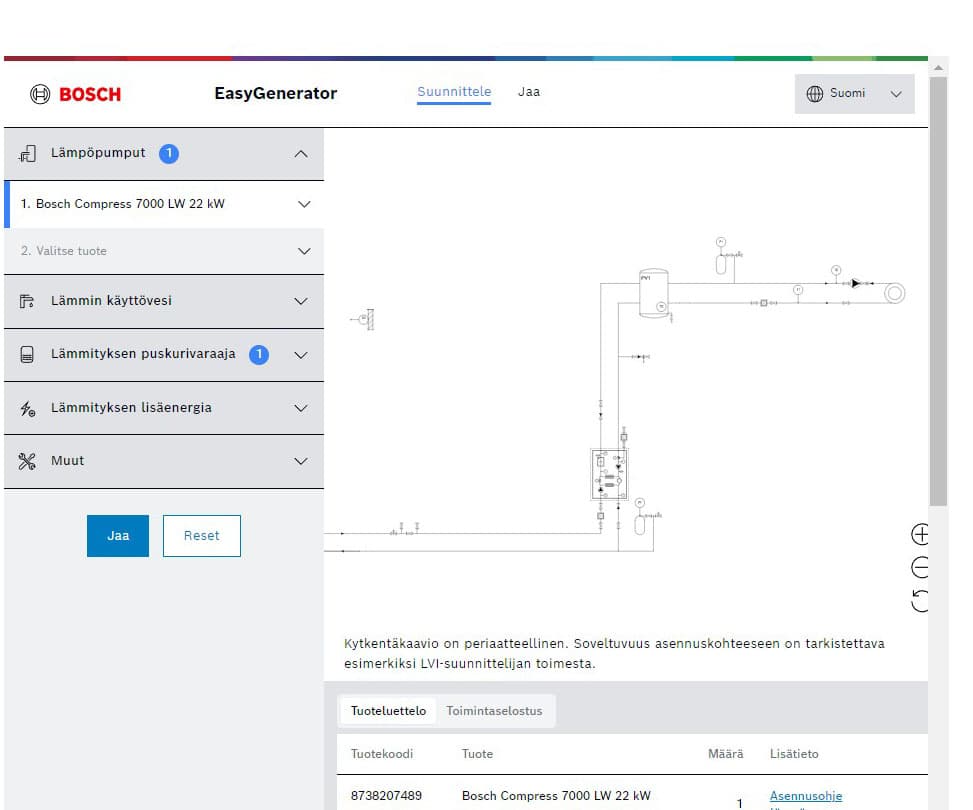Click the buffer tank icon
The image size is (973, 810).
click(x=27, y=354)
